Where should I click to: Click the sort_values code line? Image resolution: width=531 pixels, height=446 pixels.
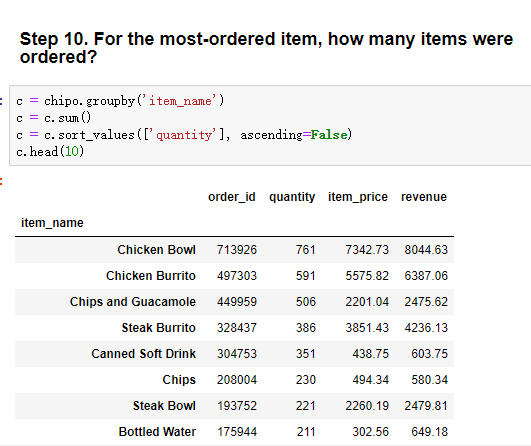coord(184,135)
